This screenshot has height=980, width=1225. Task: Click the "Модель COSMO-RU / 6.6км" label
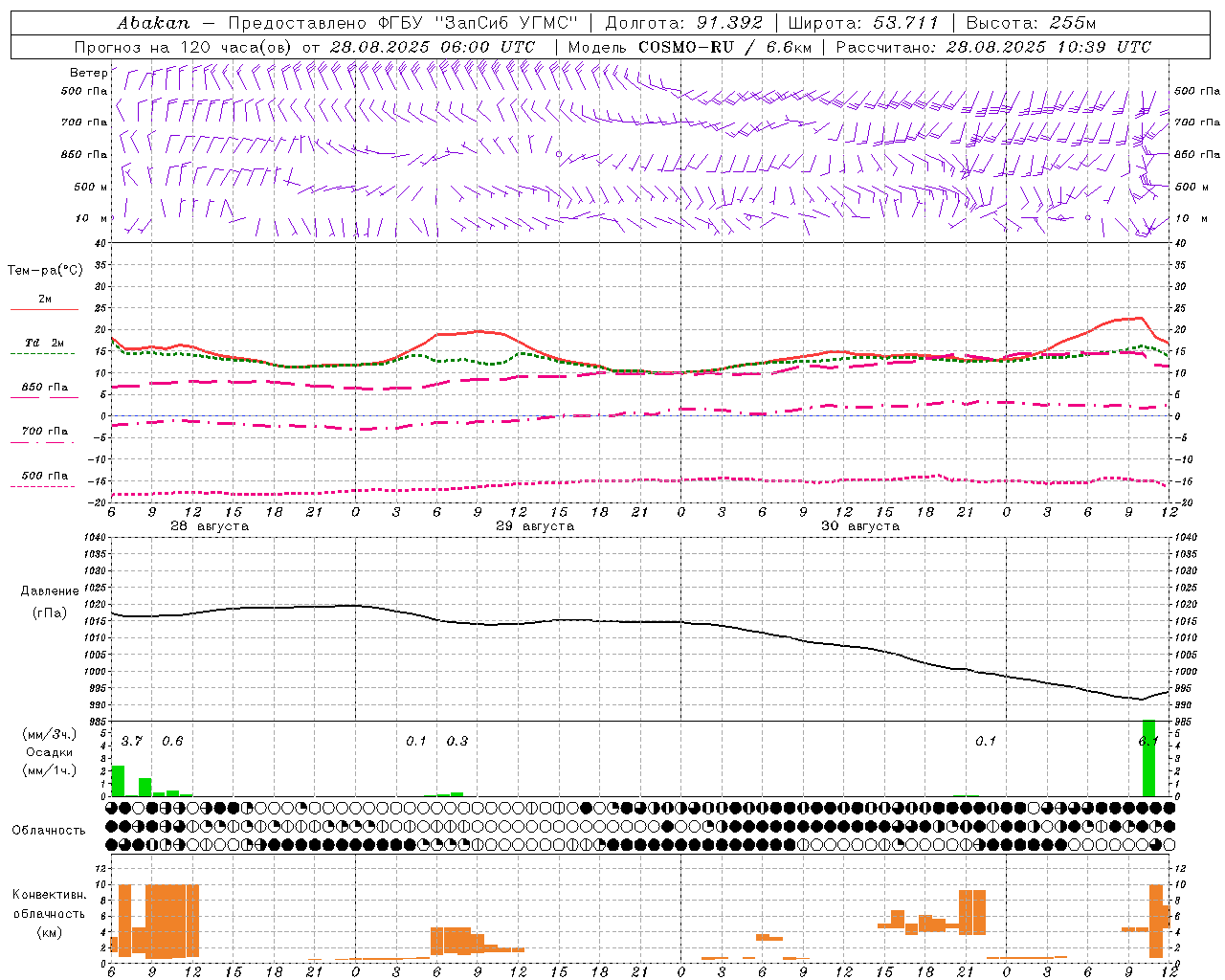pyautogui.click(x=689, y=47)
